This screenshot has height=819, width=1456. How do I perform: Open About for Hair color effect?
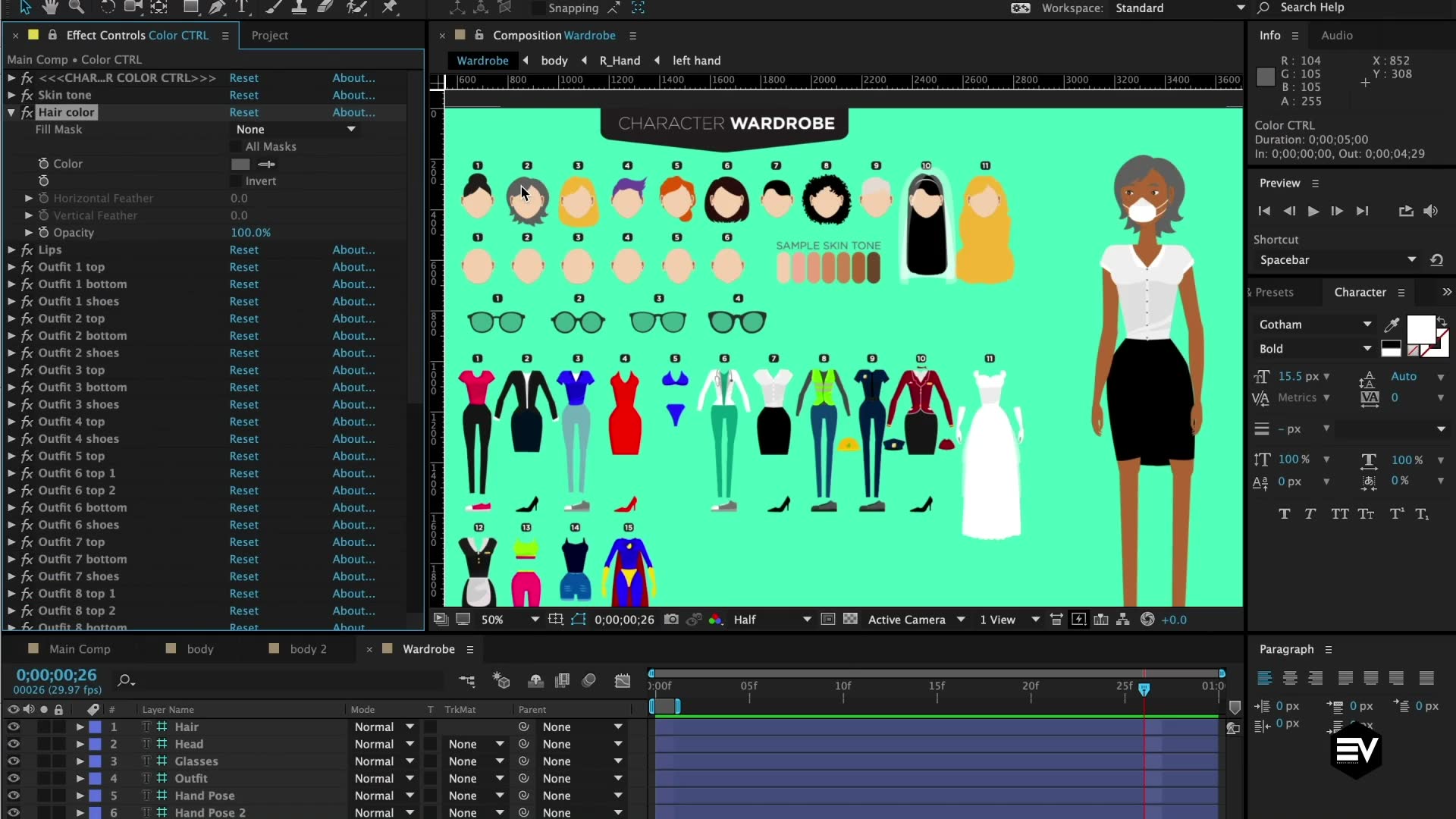pyautogui.click(x=353, y=112)
